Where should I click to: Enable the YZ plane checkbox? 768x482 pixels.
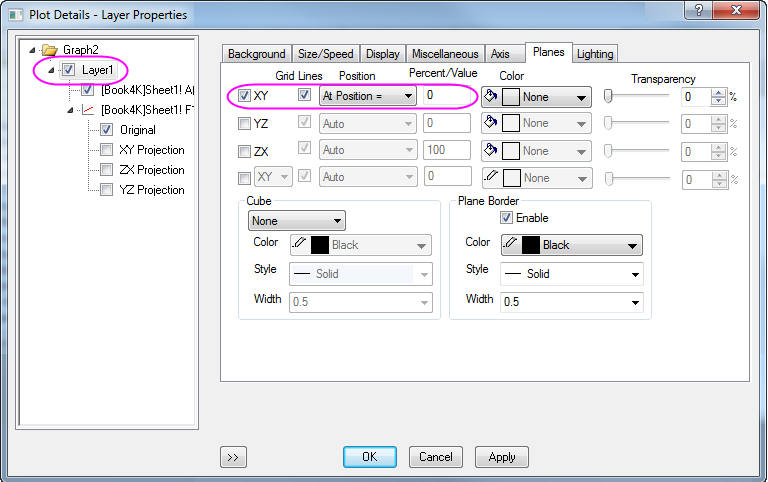click(244, 124)
